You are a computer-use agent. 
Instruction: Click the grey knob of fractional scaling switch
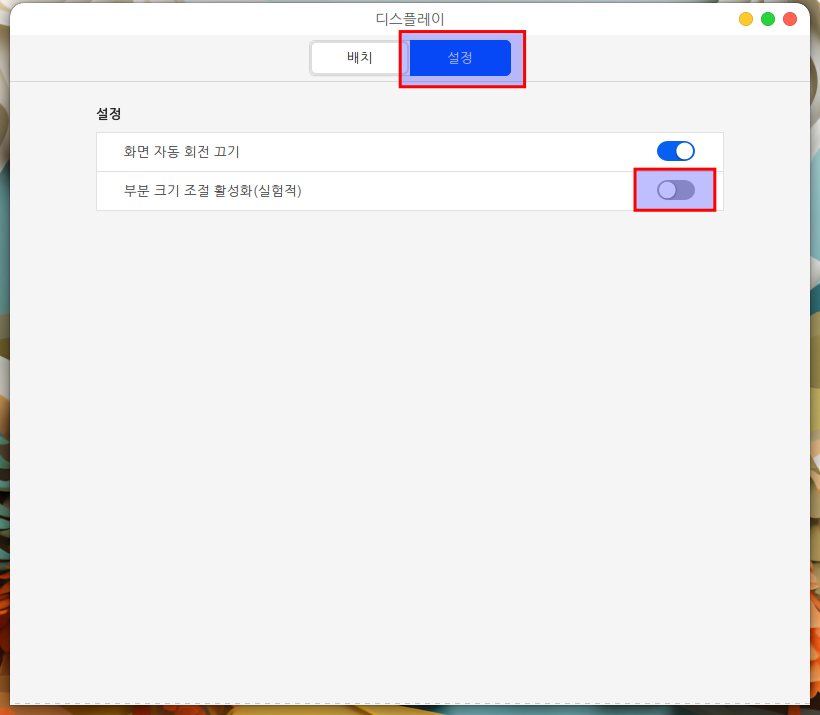tap(667, 190)
